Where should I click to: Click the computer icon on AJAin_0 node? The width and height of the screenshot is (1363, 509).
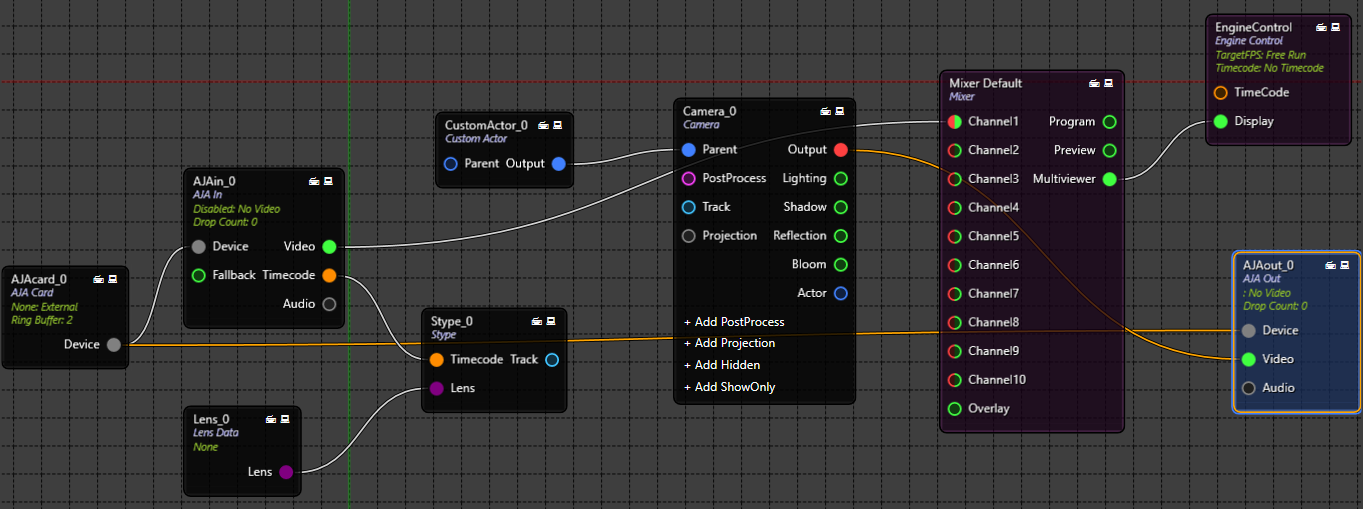[x=328, y=181]
